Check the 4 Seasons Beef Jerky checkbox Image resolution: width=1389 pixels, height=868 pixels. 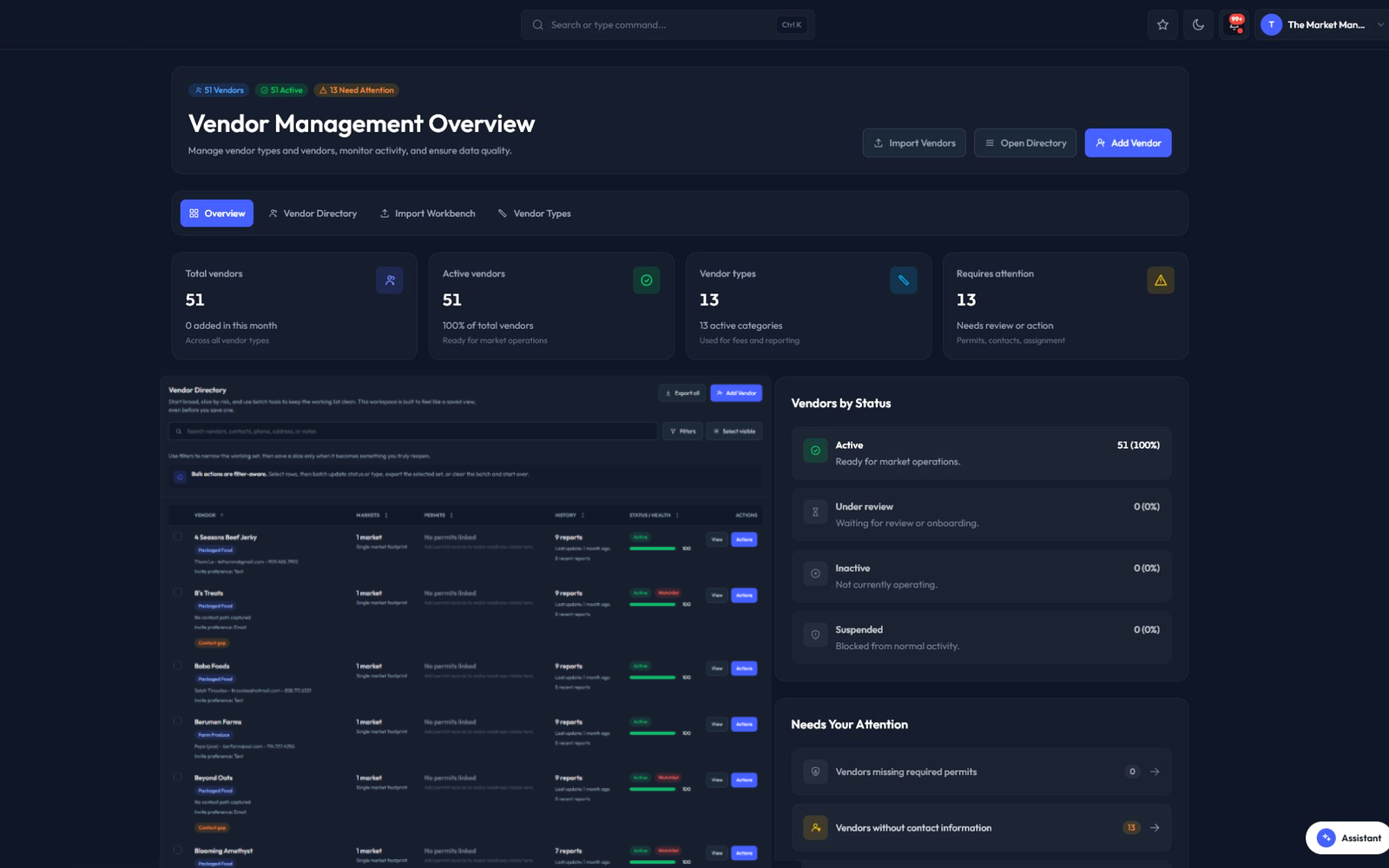(178, 536)
